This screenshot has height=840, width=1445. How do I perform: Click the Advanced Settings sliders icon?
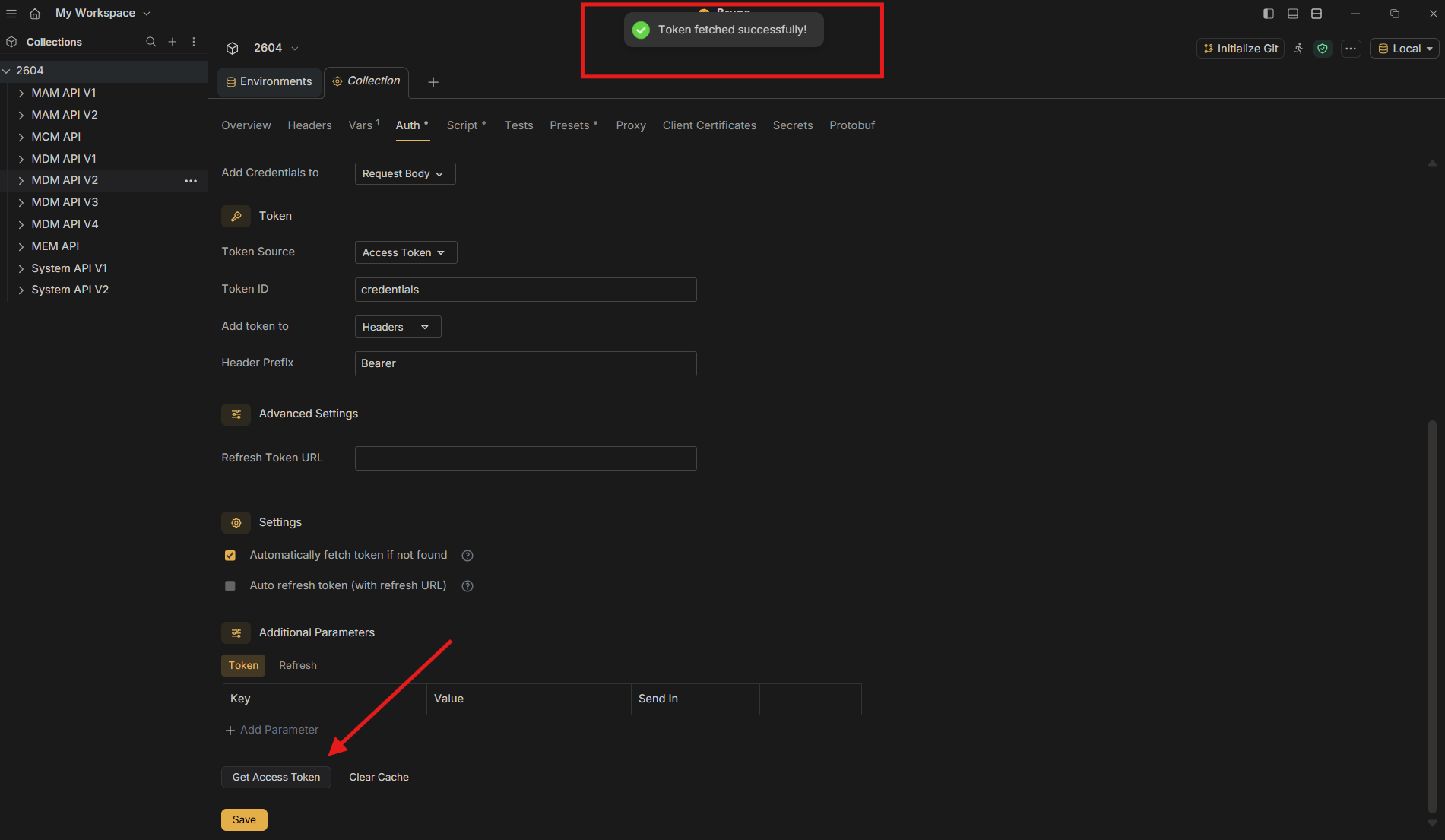236,414
